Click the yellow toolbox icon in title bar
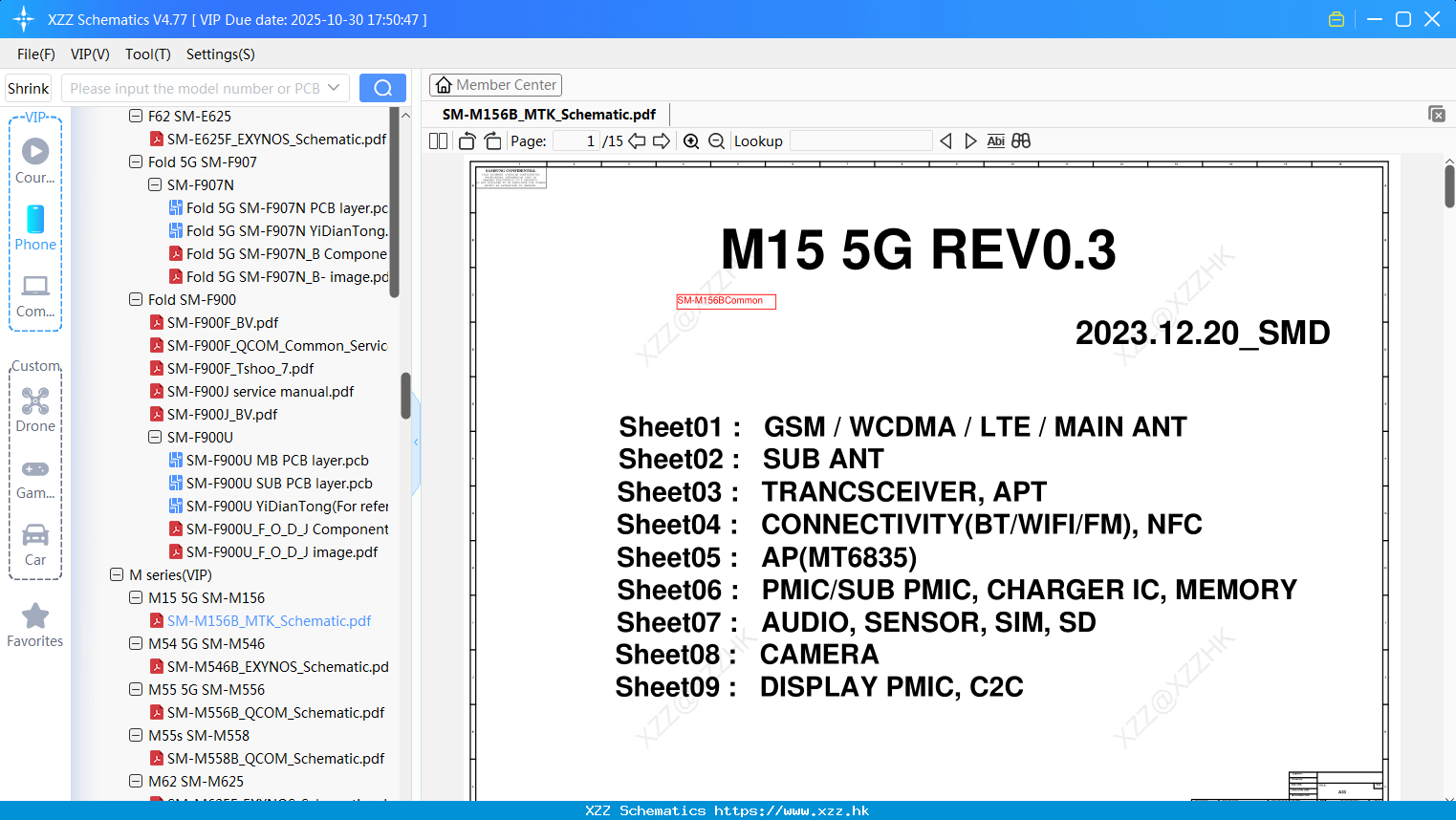 coord(1336,19)
